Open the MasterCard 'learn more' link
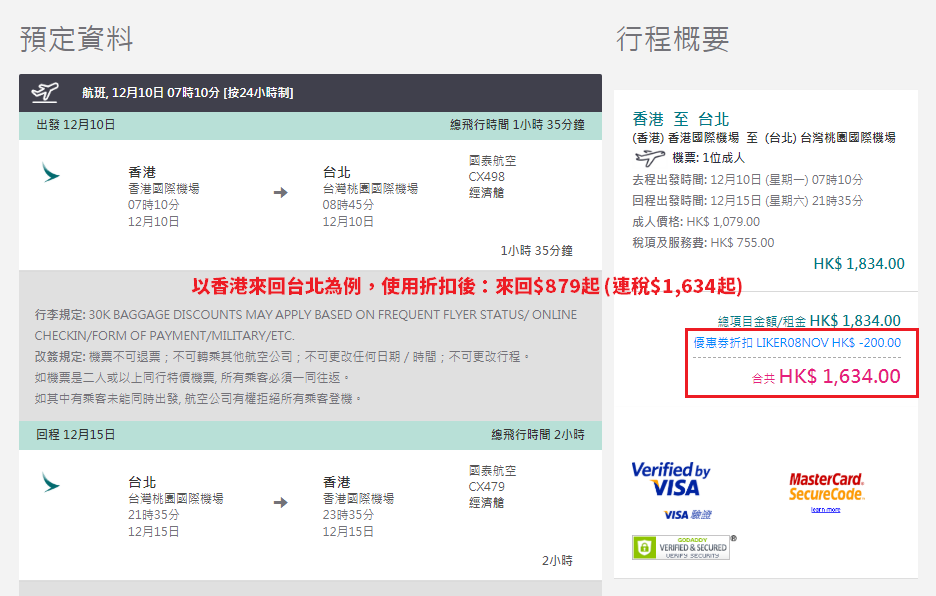Screen dimensions: 936x596 tap(826, 510)
